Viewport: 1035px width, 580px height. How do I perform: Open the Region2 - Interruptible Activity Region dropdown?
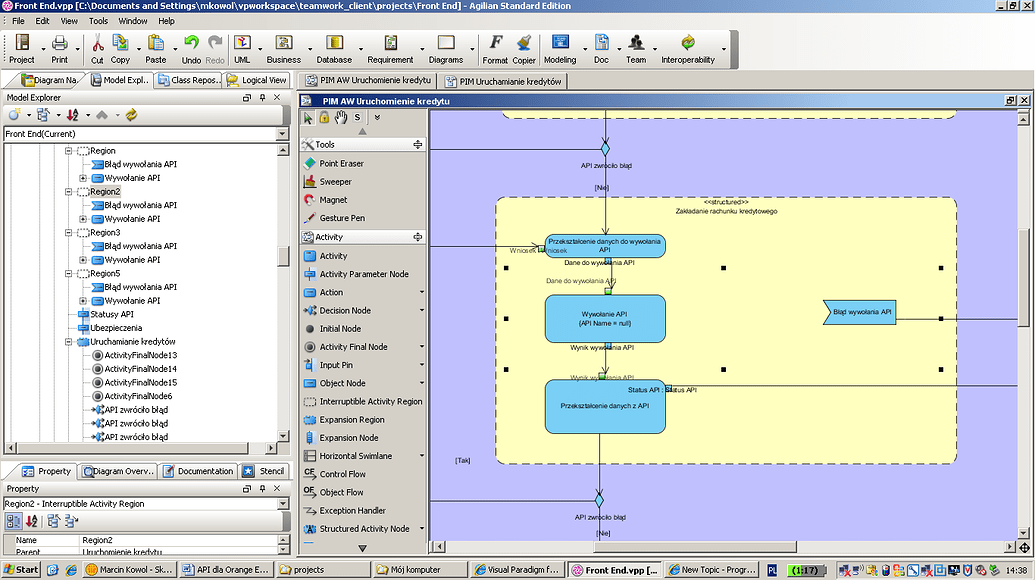coord(283,504)
